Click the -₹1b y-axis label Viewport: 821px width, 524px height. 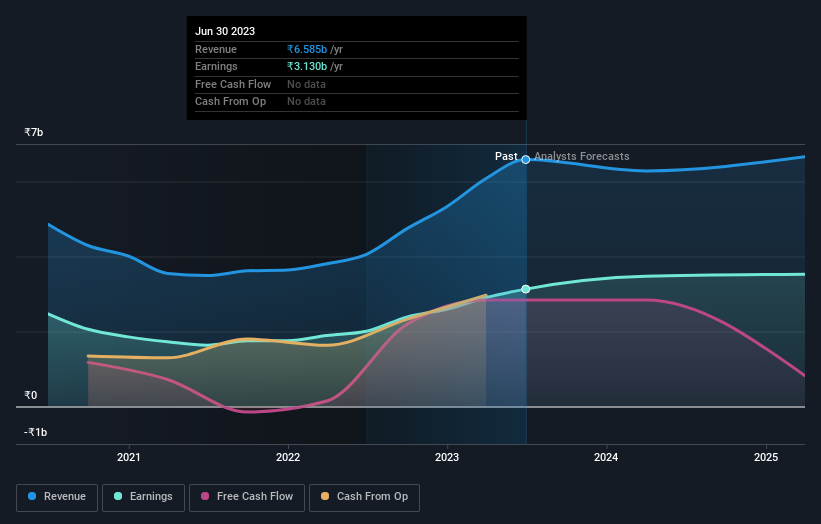click(x=36, y=432)
